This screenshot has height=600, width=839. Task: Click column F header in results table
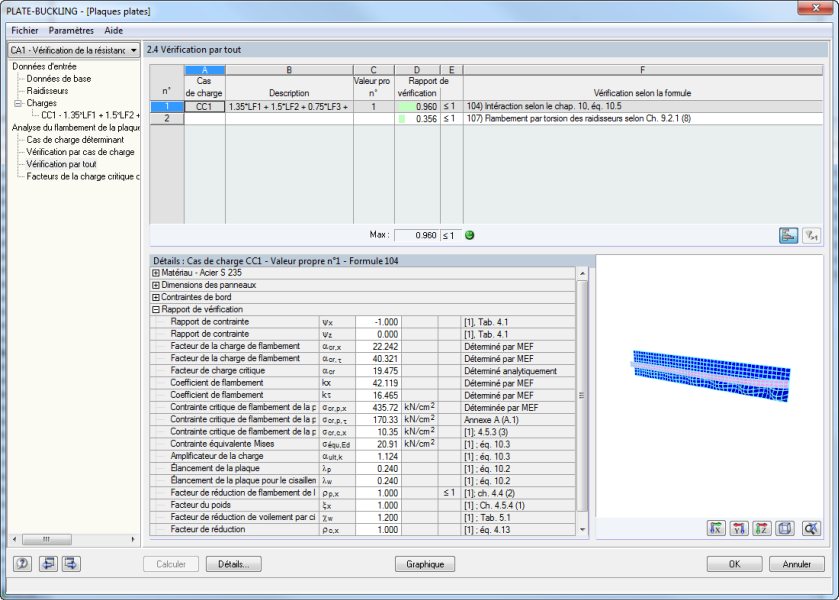tap(643, 70)
